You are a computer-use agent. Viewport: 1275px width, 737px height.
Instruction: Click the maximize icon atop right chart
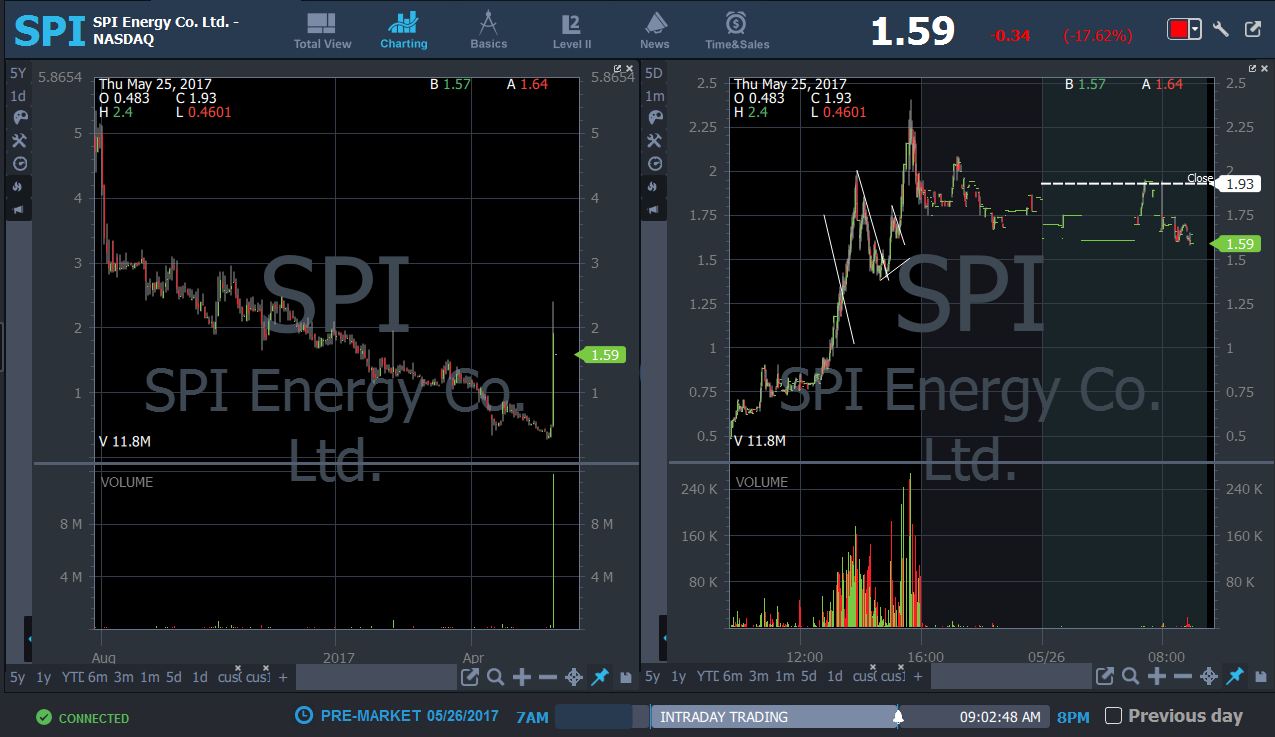(1252, 68)
